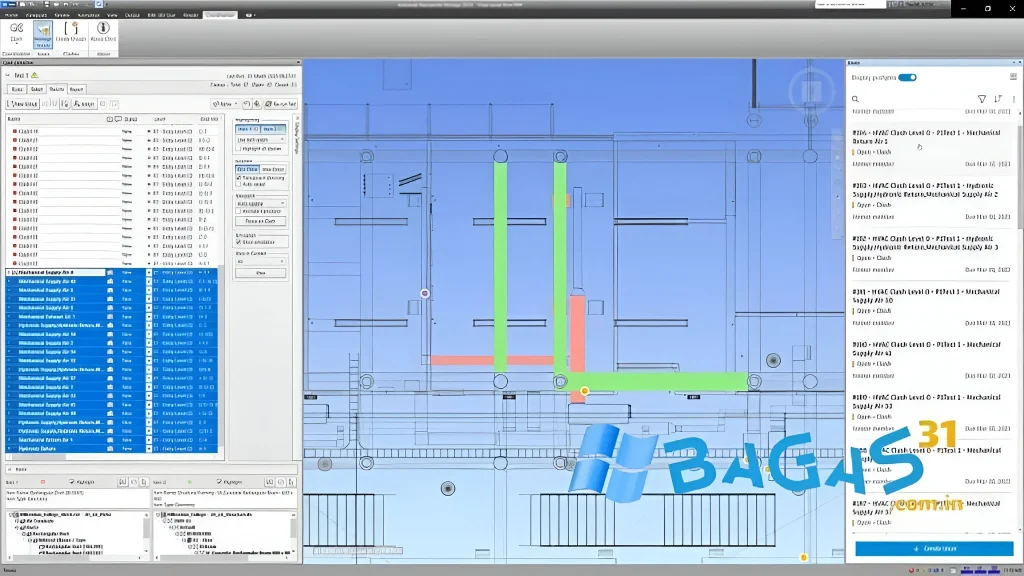Click the blue Create Issue button
Image resolution: width=1024 pixels, height=576 pixels.
pos(934,549)
